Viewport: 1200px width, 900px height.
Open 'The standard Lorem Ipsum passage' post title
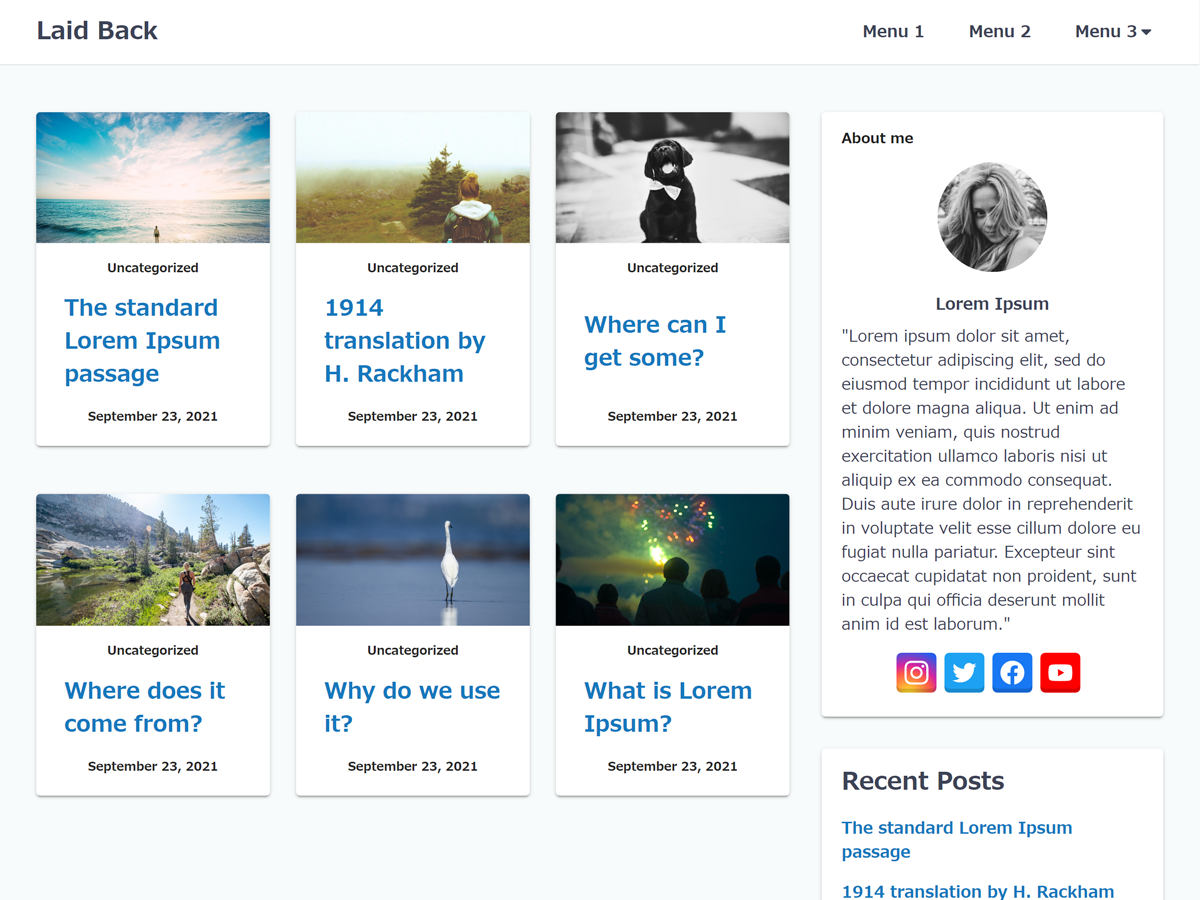[142, 340]
